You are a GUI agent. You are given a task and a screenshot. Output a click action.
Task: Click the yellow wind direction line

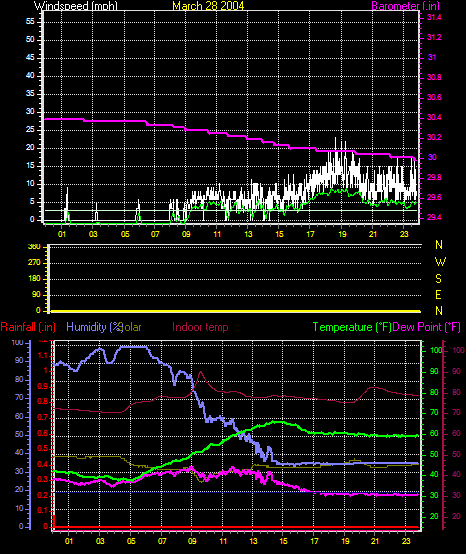(236, 311)
